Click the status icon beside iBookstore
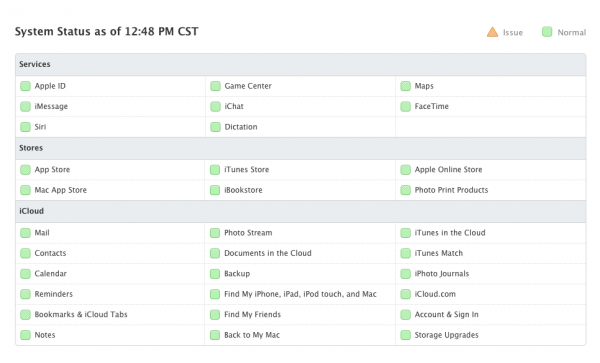Image resolution: width=600 pixels, height=363 pixels. point(215,190)
